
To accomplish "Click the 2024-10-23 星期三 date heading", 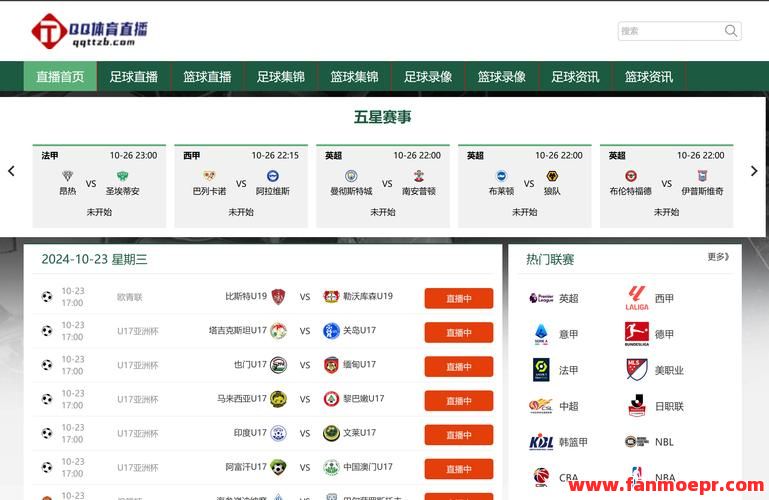I will coord(94,259).
